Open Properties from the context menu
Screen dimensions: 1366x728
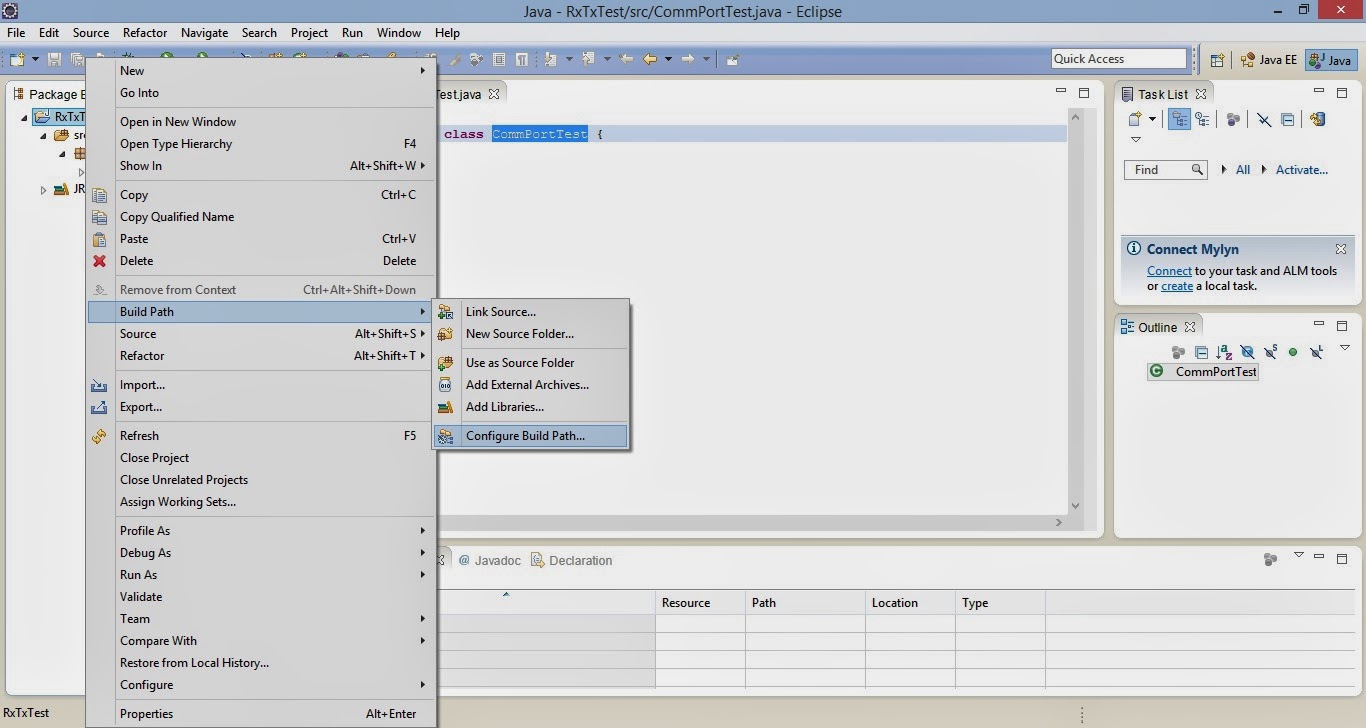261,714
